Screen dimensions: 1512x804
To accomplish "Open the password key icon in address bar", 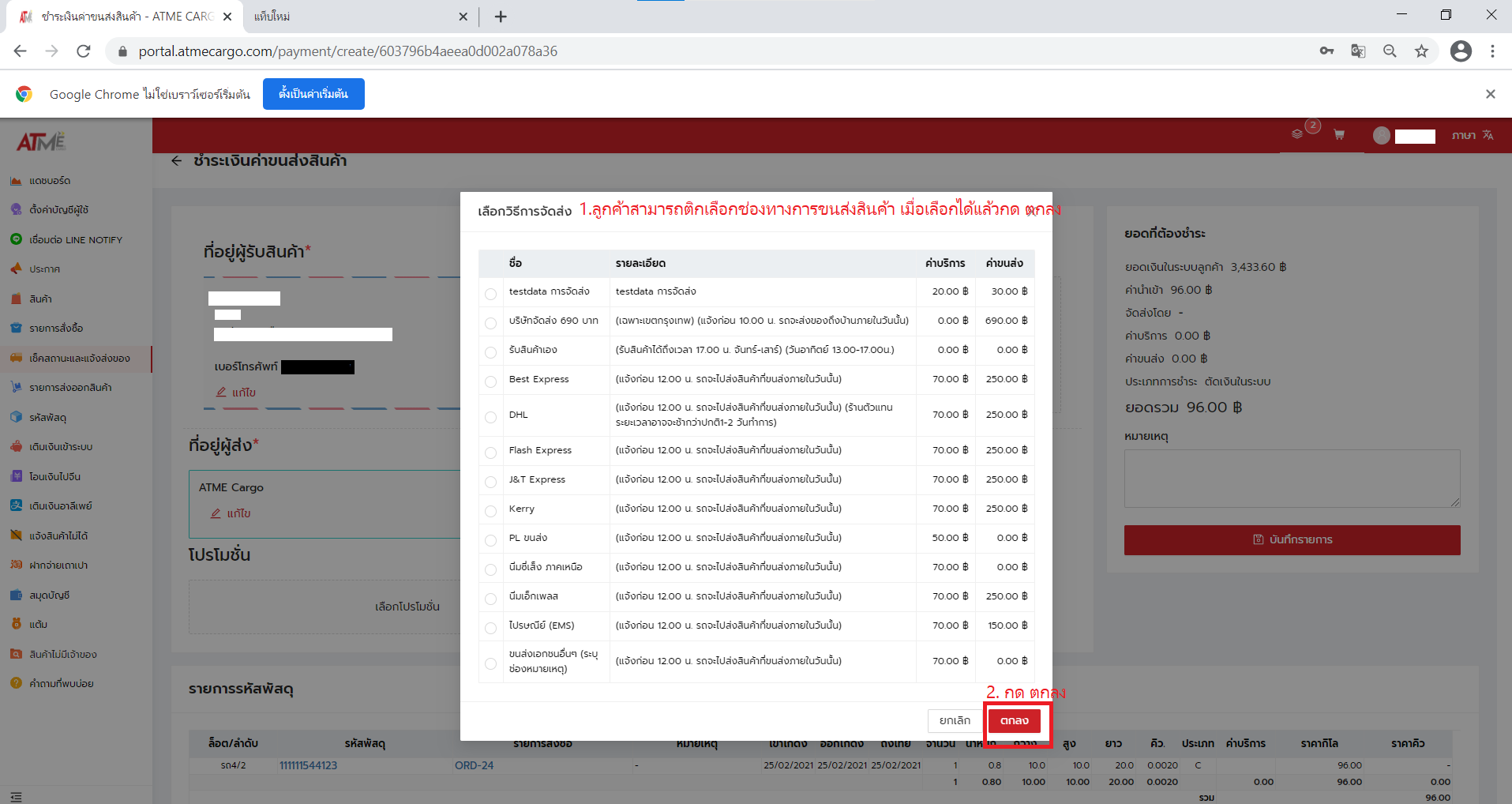I will [1326, 51].
